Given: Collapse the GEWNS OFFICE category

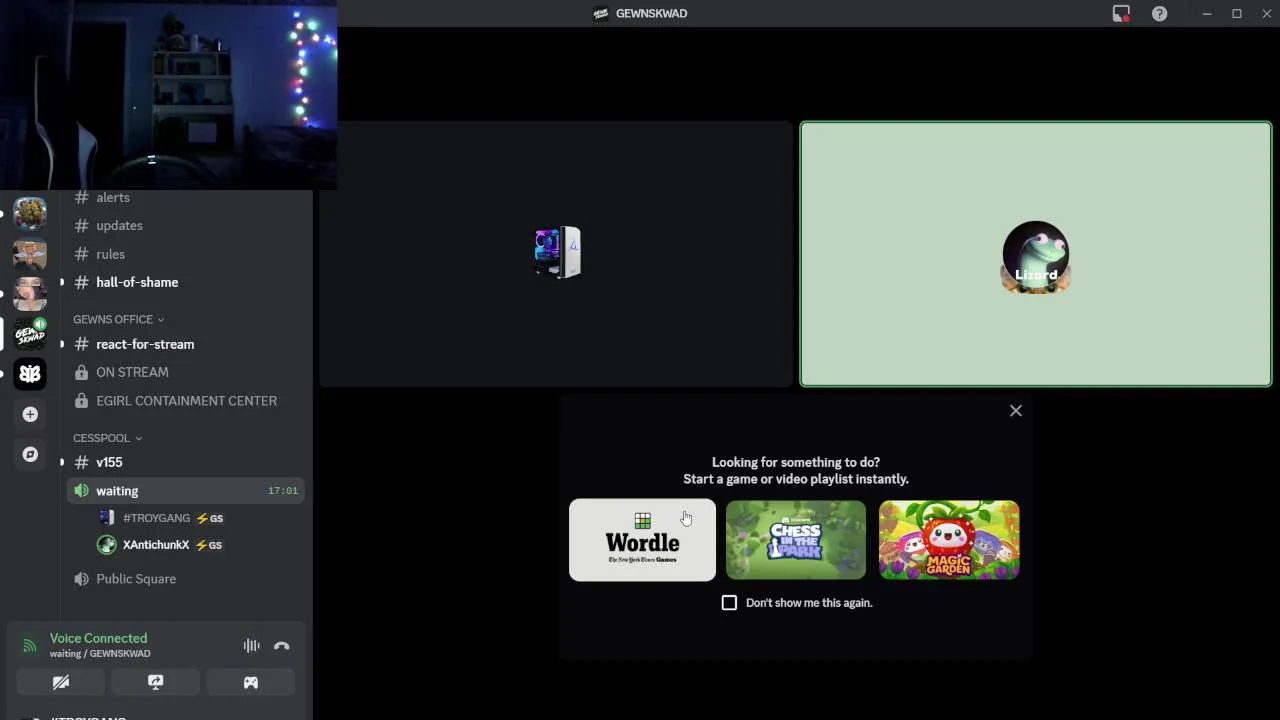Looking at the screenshot, I should [x=118, y=319].
